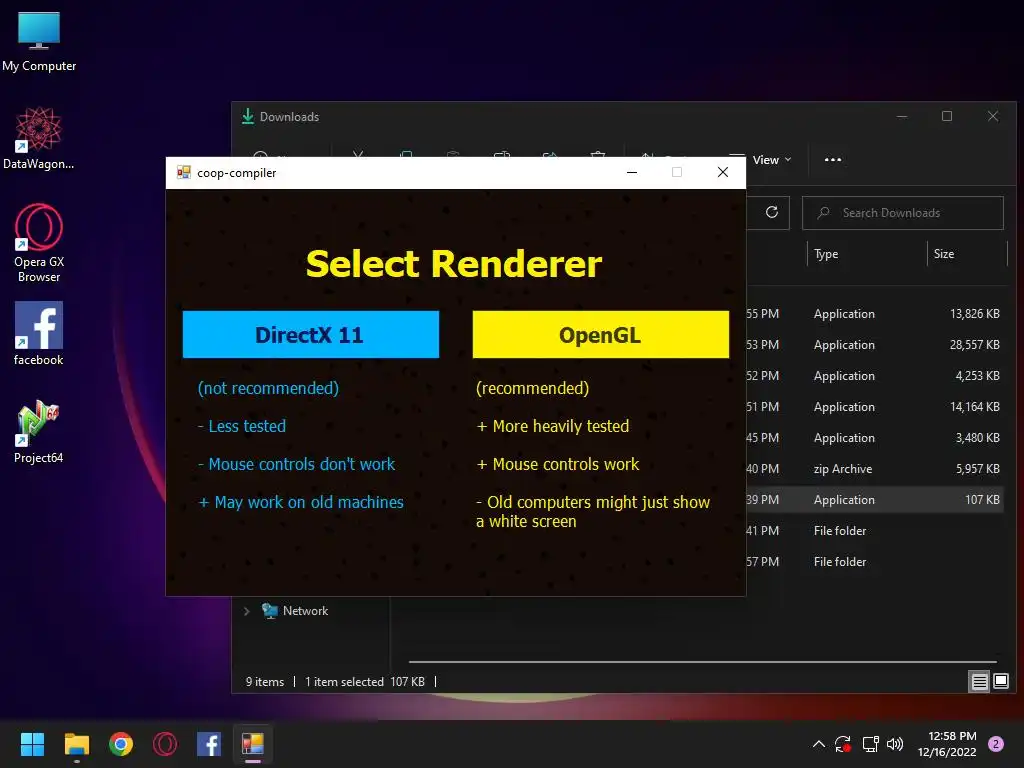Open the See more ellipsis menu in Downloads

point(833,160)
